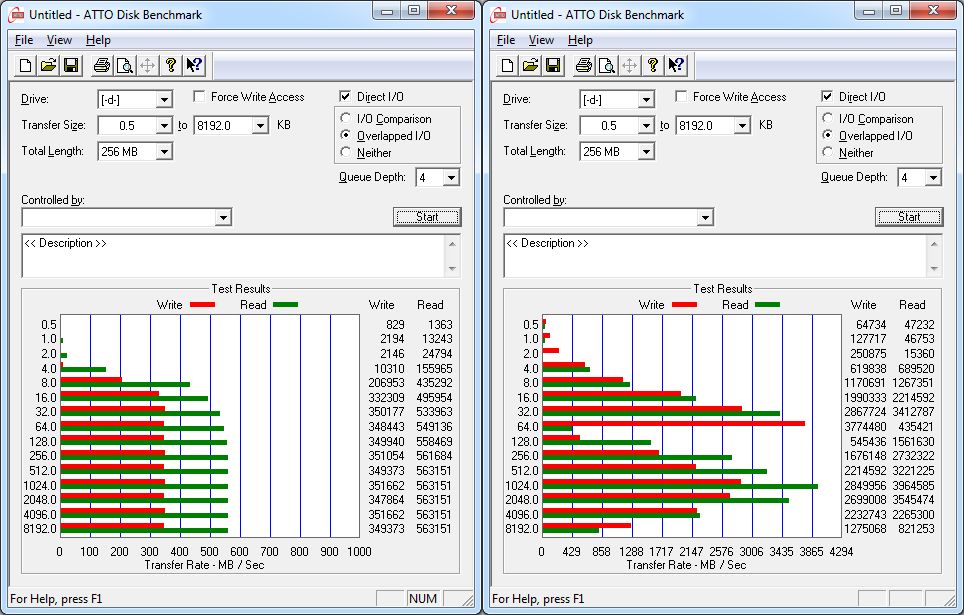This screenshot has height=615, width=964.
Task: Click context help arrow icon in left window
Action: (x=194, y=65)
